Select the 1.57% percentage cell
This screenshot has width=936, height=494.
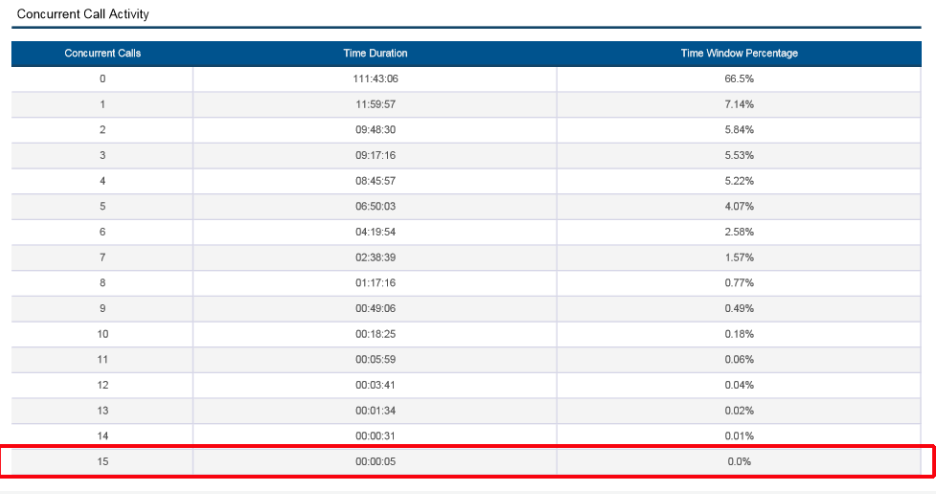click(739, 258)
